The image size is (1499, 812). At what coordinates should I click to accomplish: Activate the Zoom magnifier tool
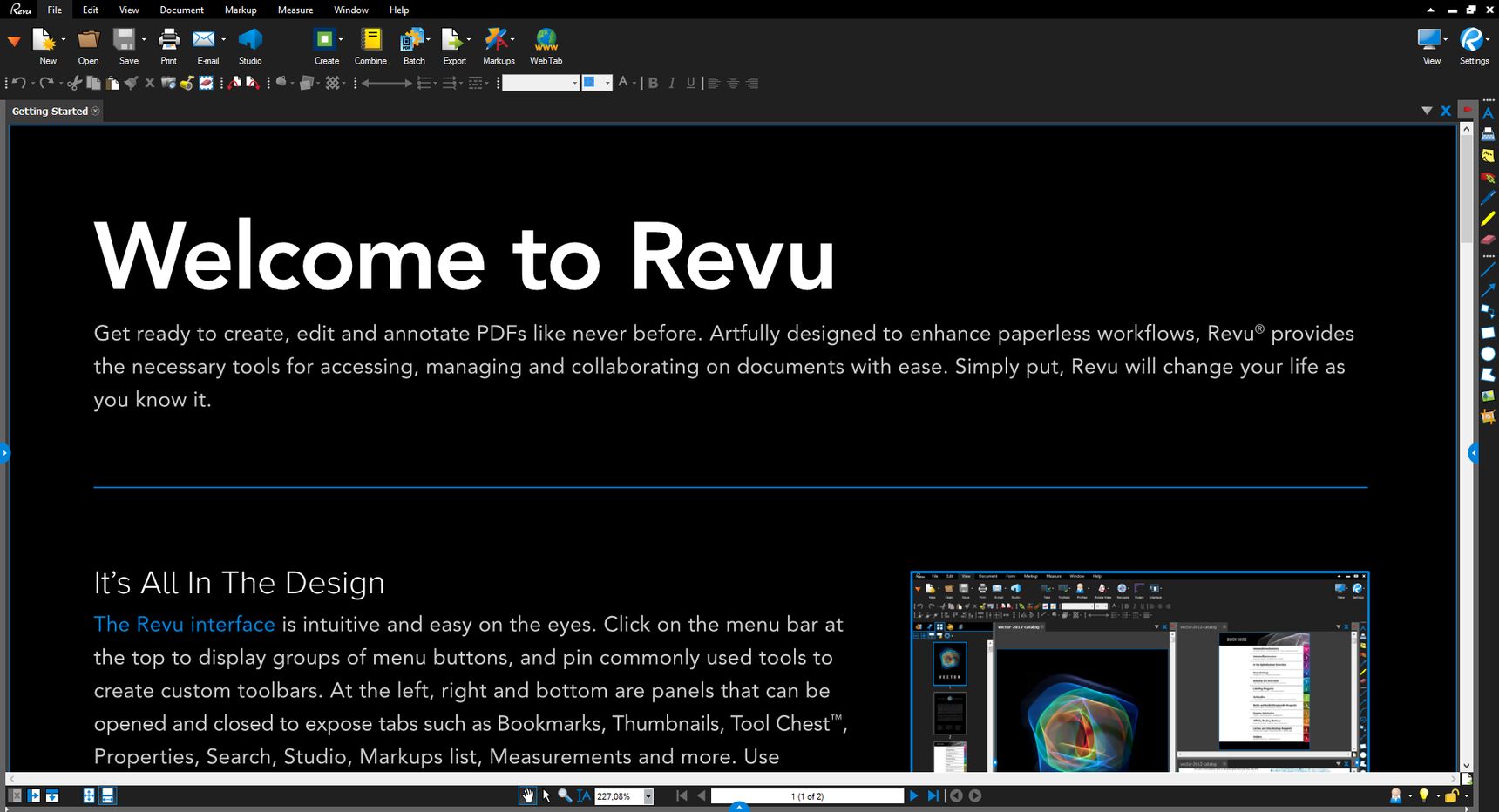tap(565, 795)
